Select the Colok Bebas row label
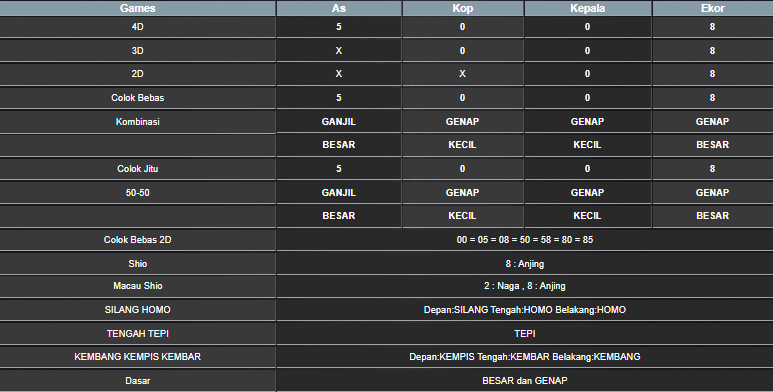Screen dimensions: 773x392 pos(138,98)
